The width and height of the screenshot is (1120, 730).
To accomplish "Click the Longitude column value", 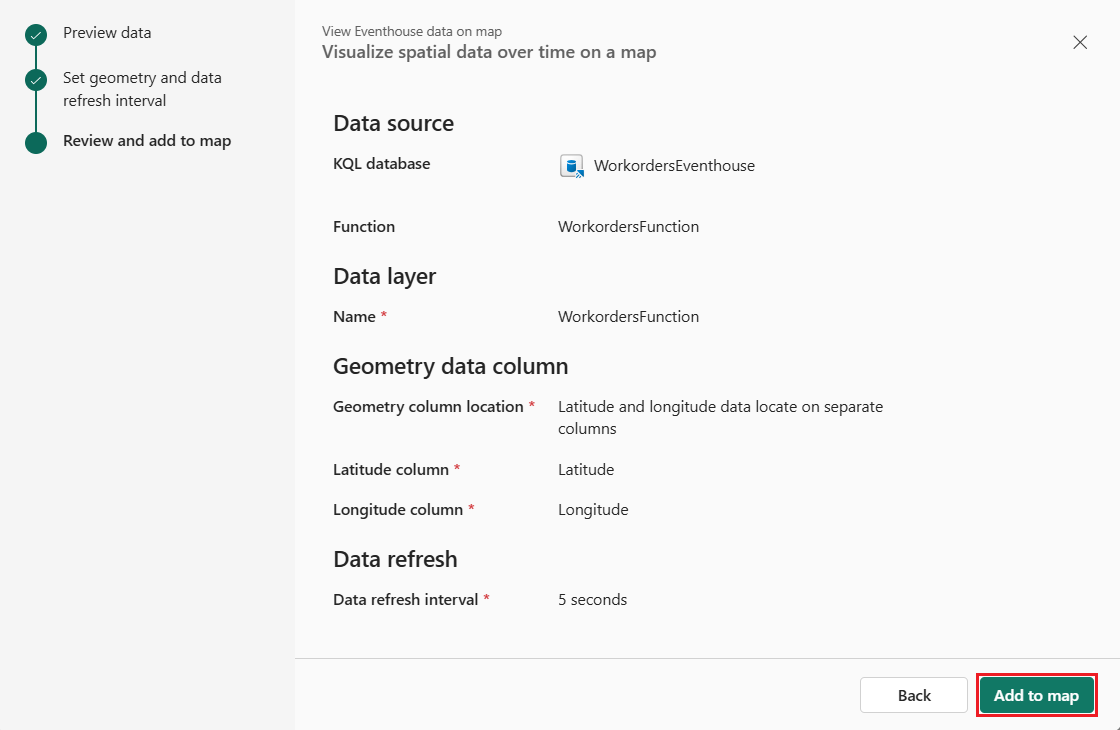I will coord(592,509).
